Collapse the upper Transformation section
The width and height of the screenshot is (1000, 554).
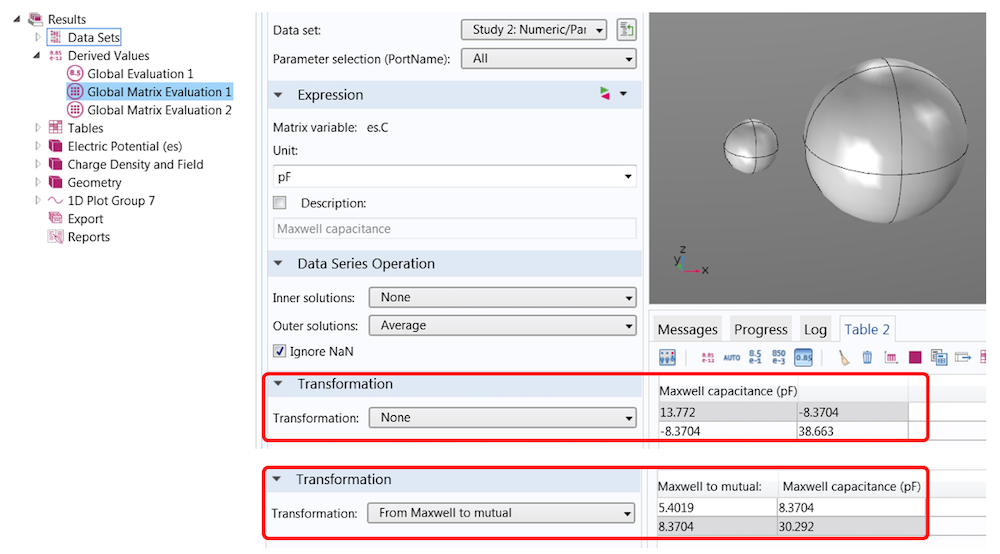[278, 384]
